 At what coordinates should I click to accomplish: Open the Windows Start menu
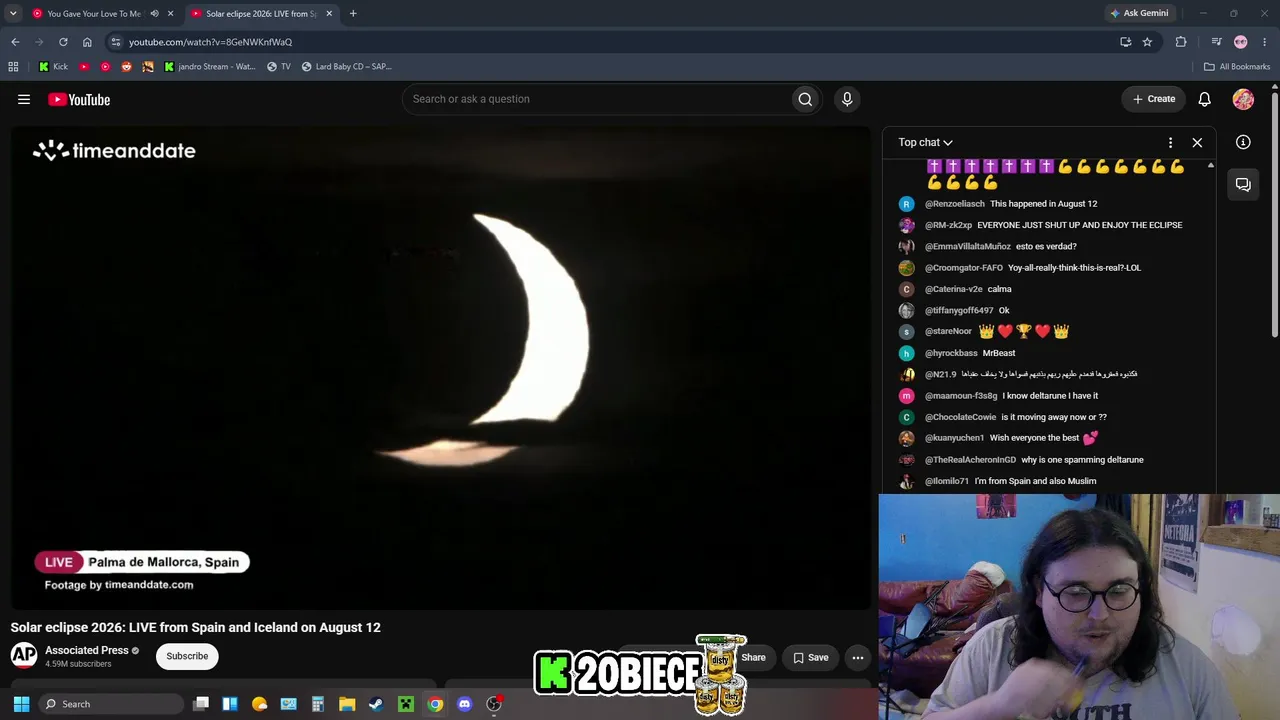[21, 704]
